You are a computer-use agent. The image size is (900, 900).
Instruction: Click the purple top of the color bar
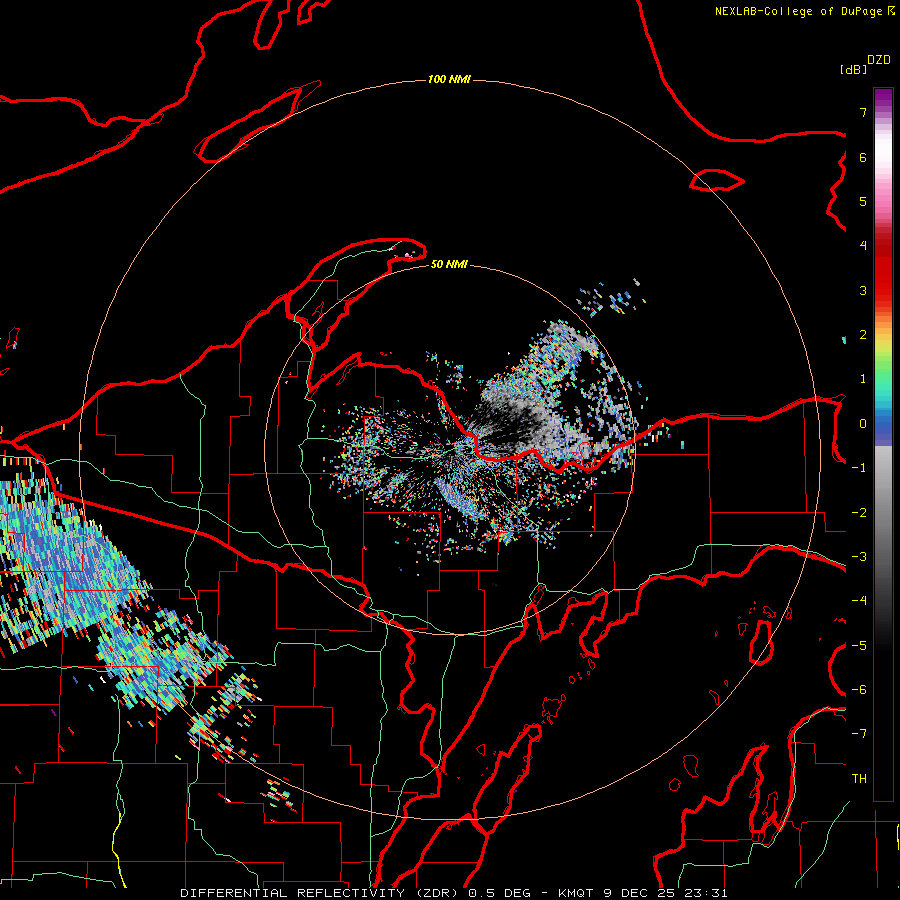[883, 98]
